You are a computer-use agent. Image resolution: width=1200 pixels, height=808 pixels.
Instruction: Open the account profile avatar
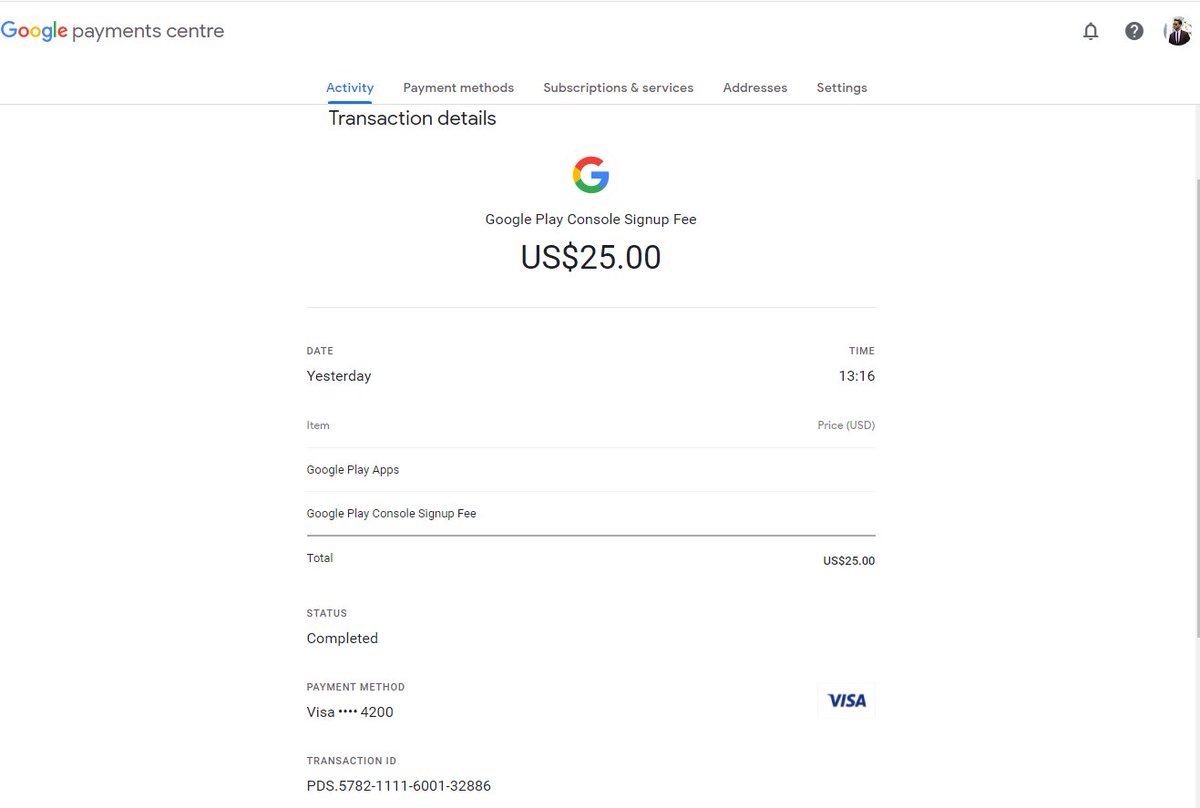pyautogui.click(x=1178, y=31)
